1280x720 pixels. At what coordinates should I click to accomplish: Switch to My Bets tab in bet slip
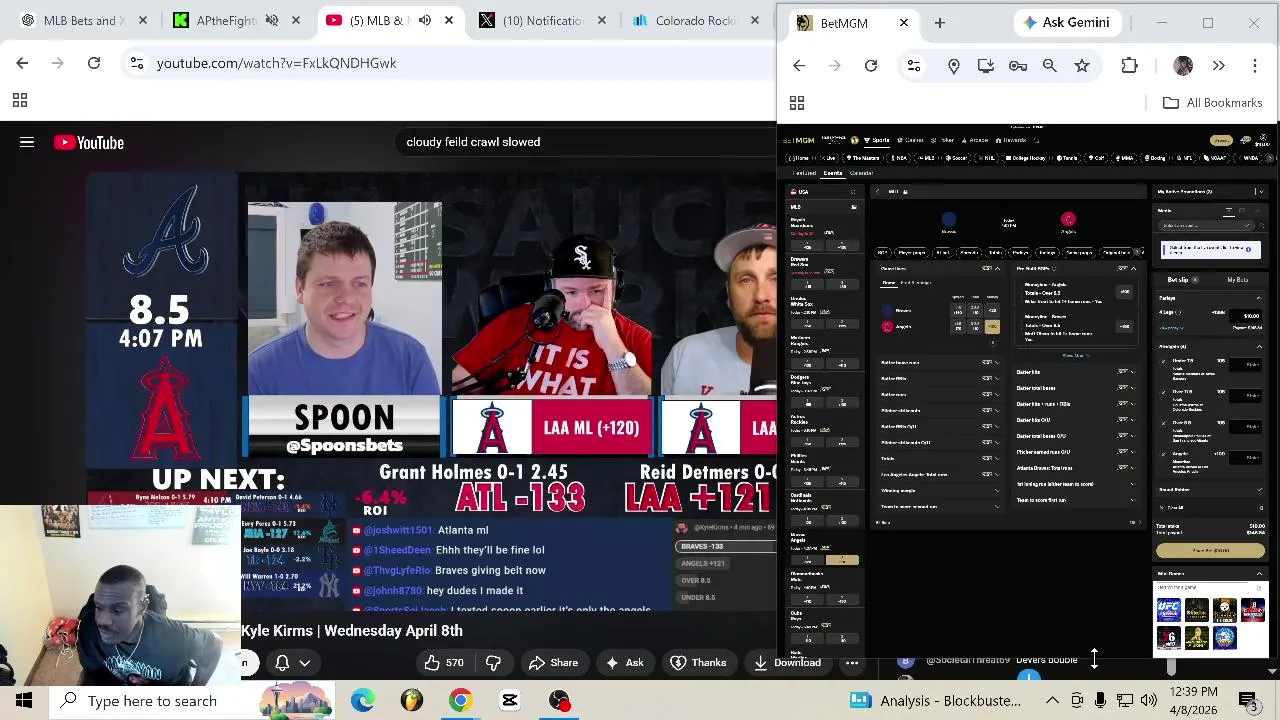pos(1238,279)
